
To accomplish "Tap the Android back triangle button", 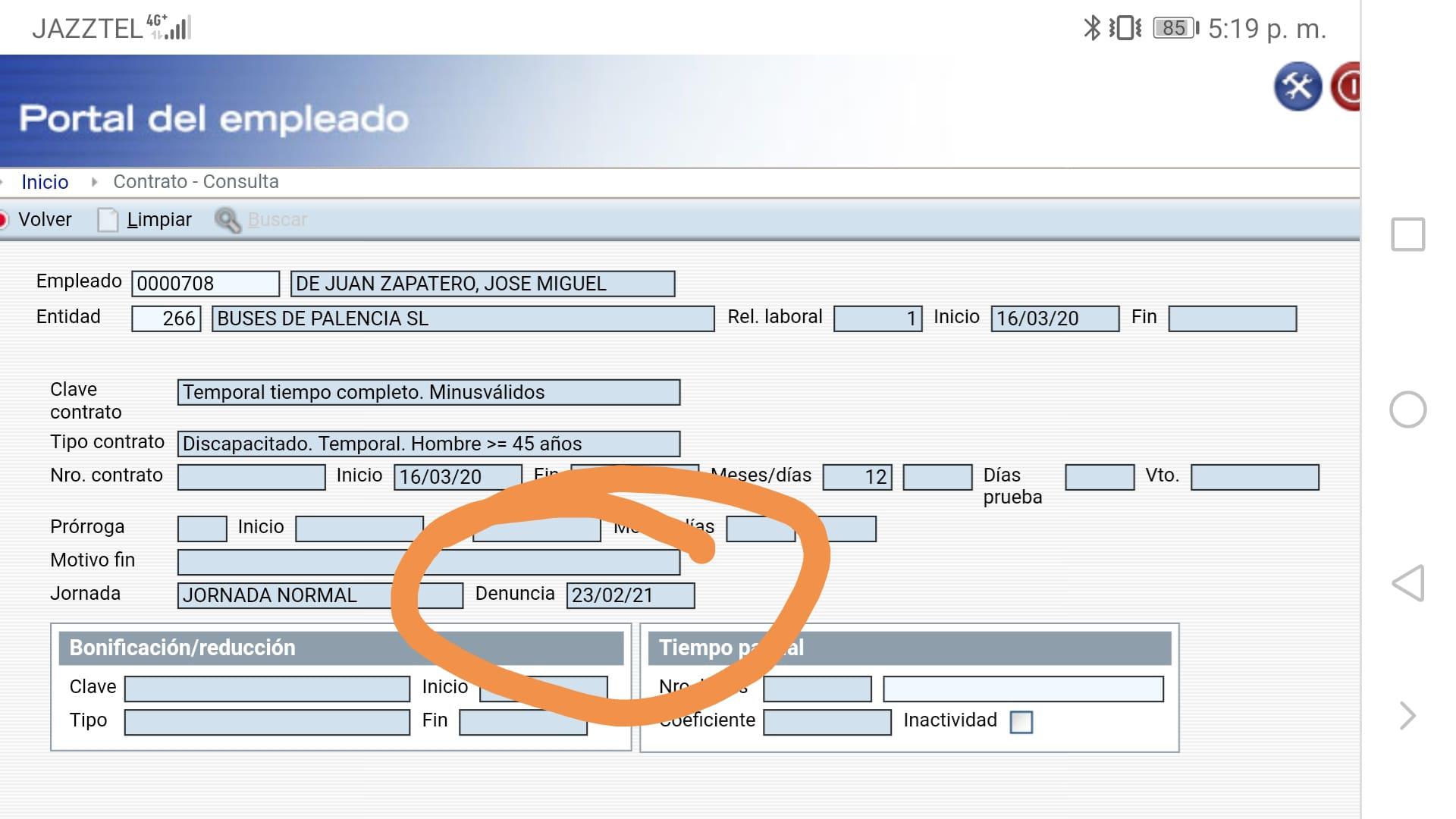I will click(x=1407, y=583).
